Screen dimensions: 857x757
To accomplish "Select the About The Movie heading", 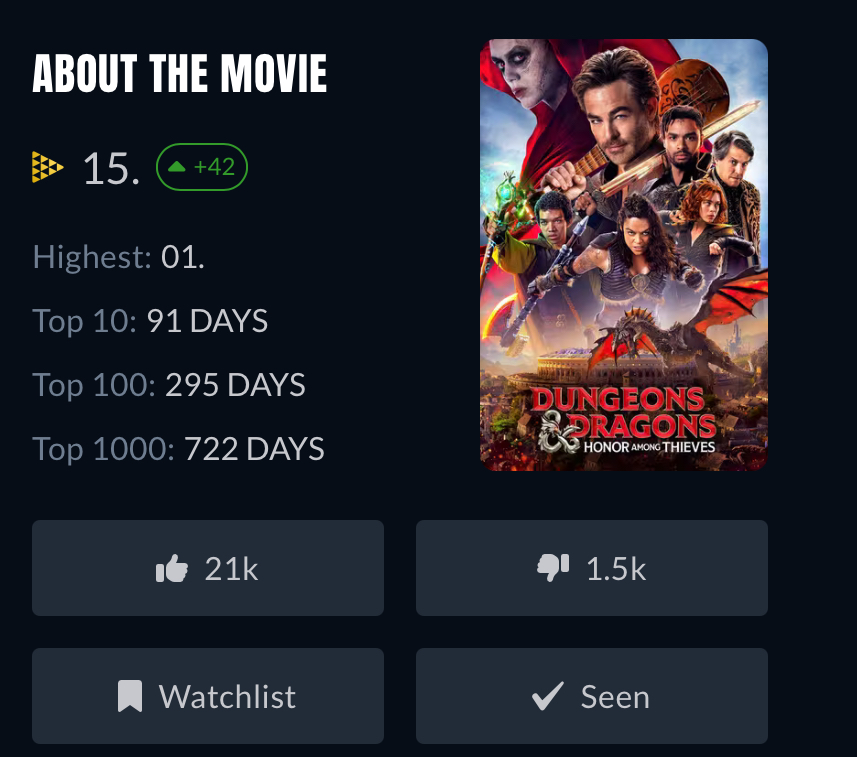I will pyautogui.click(x=180, y=74).
